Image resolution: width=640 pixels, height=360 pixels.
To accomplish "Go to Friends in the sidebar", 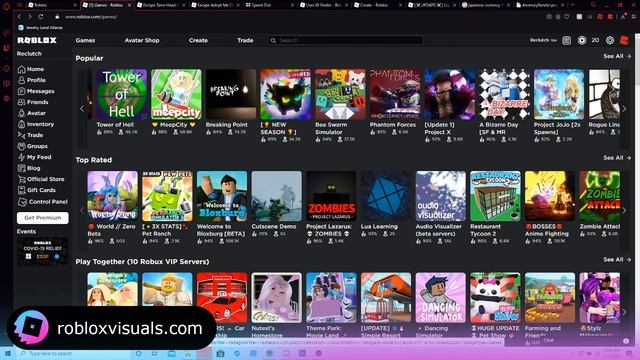I will tap(33, 102).
